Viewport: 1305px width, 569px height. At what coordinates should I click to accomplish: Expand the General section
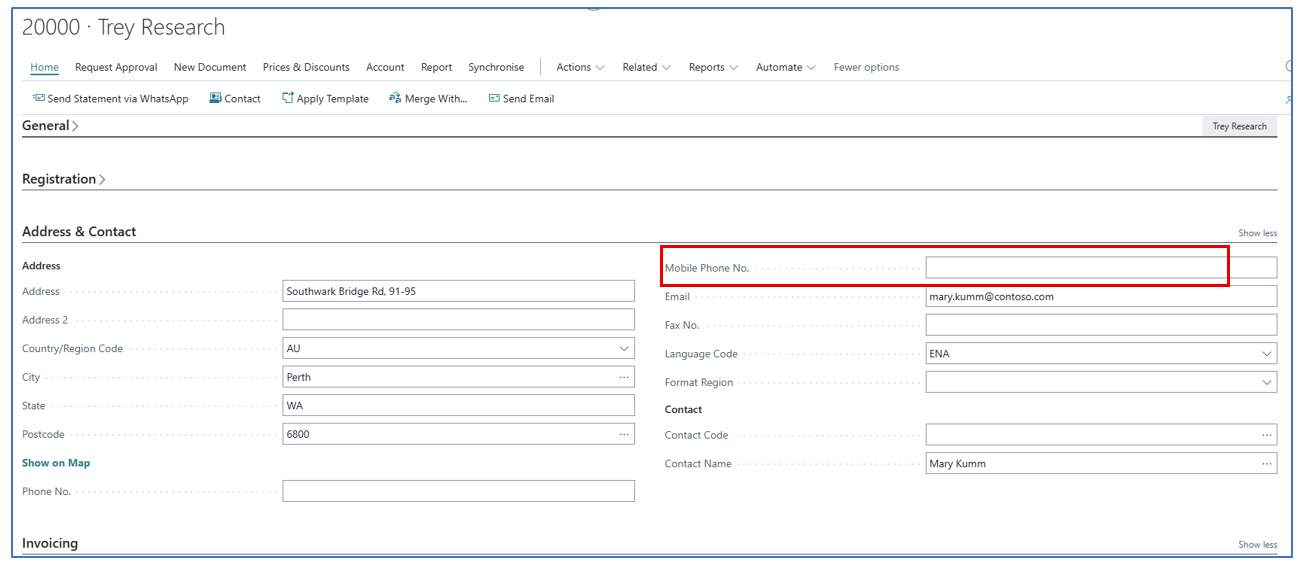(x=49, y=126)
